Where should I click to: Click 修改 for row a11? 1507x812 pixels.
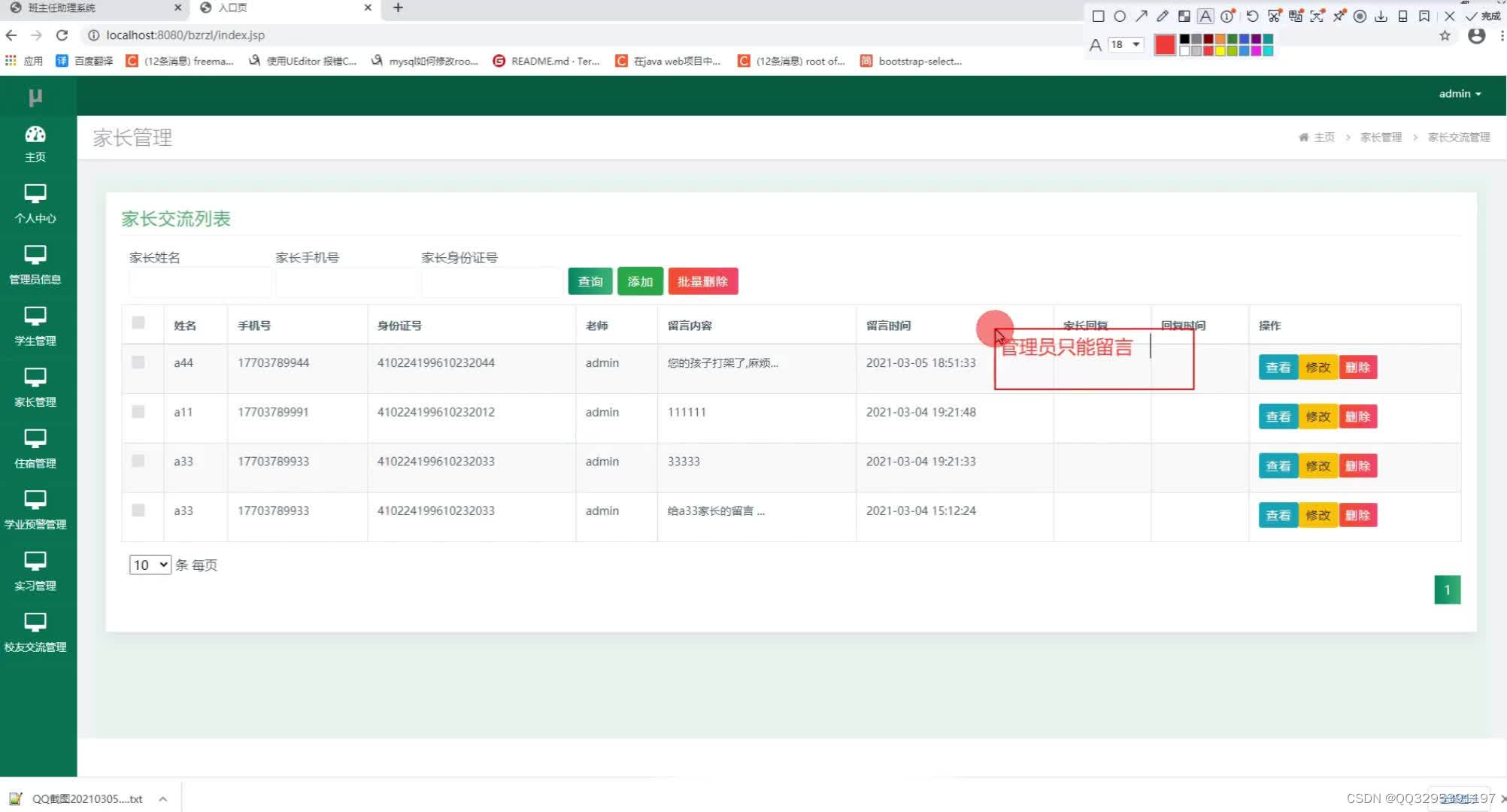1318,417
